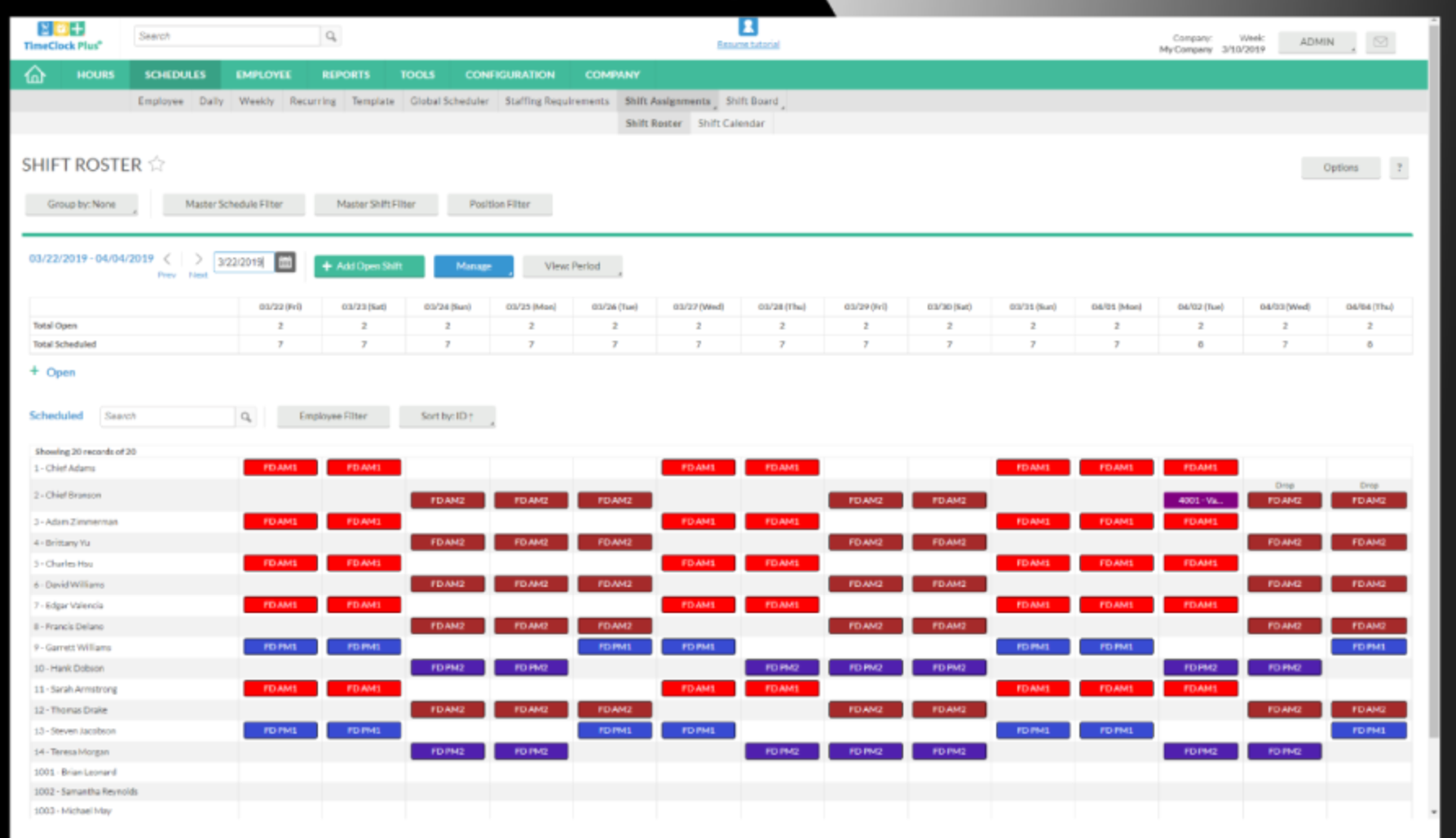The image size is (1456, 838).
Task: Open the SCHEDULES menu
Action: click(175, 75)
